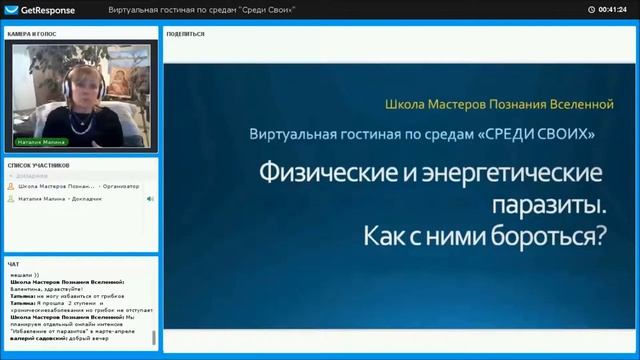Click the clock icon beside the timer
Image resolution: width=640 pixels, height=360 pixels.
coord(591,9)
